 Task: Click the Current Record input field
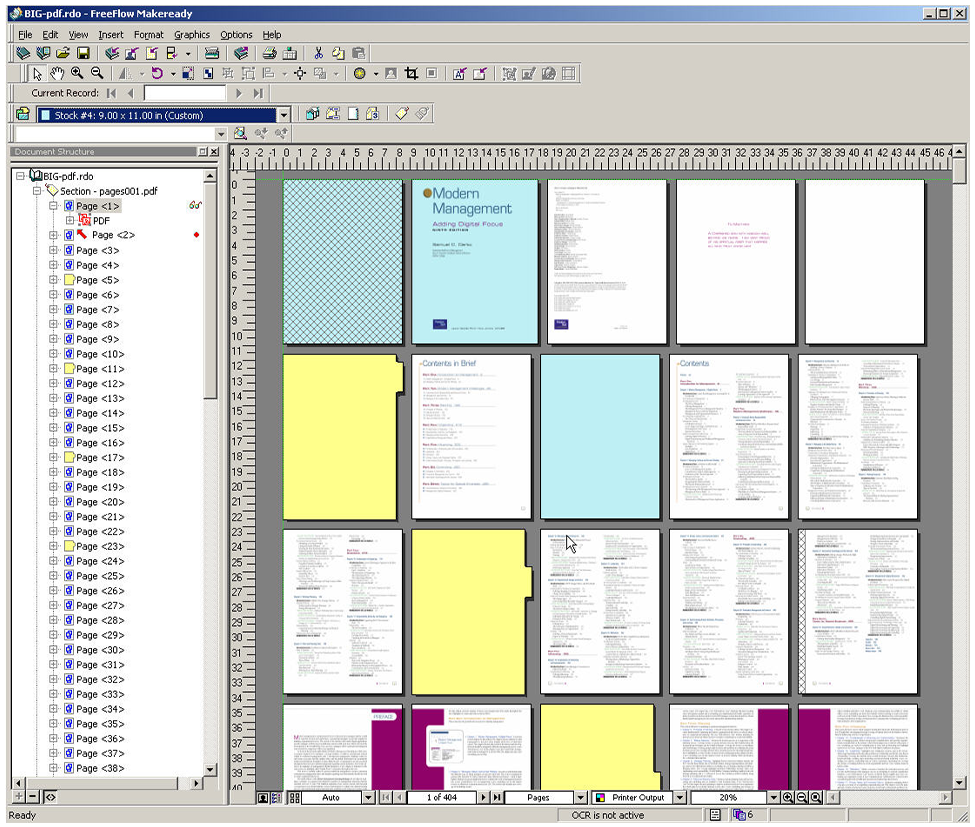coord(185,93)
